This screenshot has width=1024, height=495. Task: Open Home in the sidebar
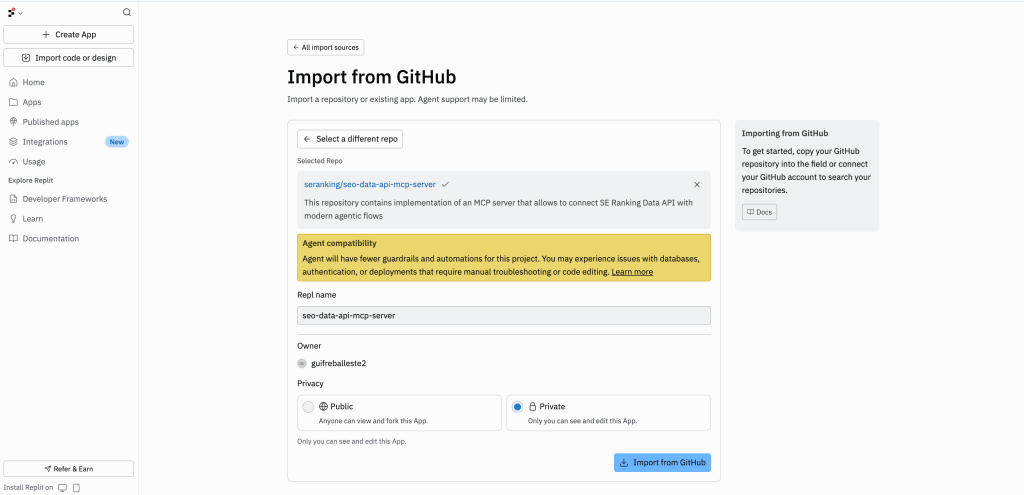[33, 82]
